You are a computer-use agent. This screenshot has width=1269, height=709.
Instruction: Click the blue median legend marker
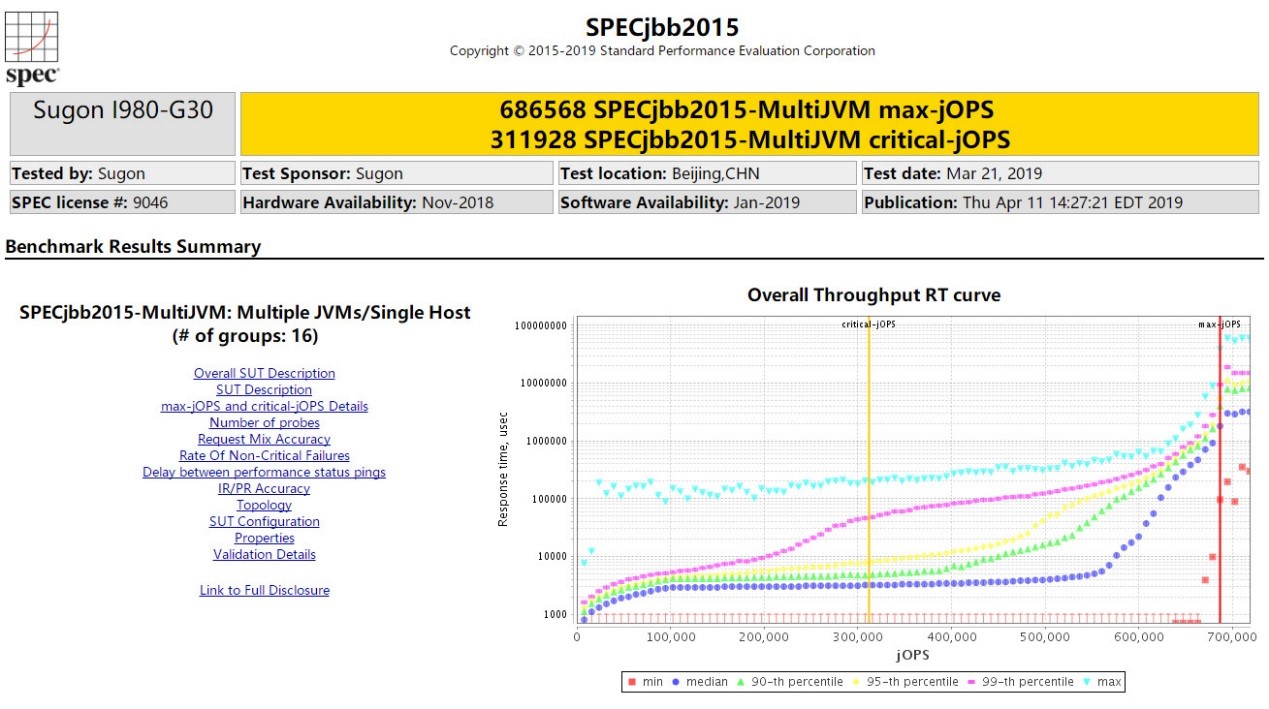676,682
